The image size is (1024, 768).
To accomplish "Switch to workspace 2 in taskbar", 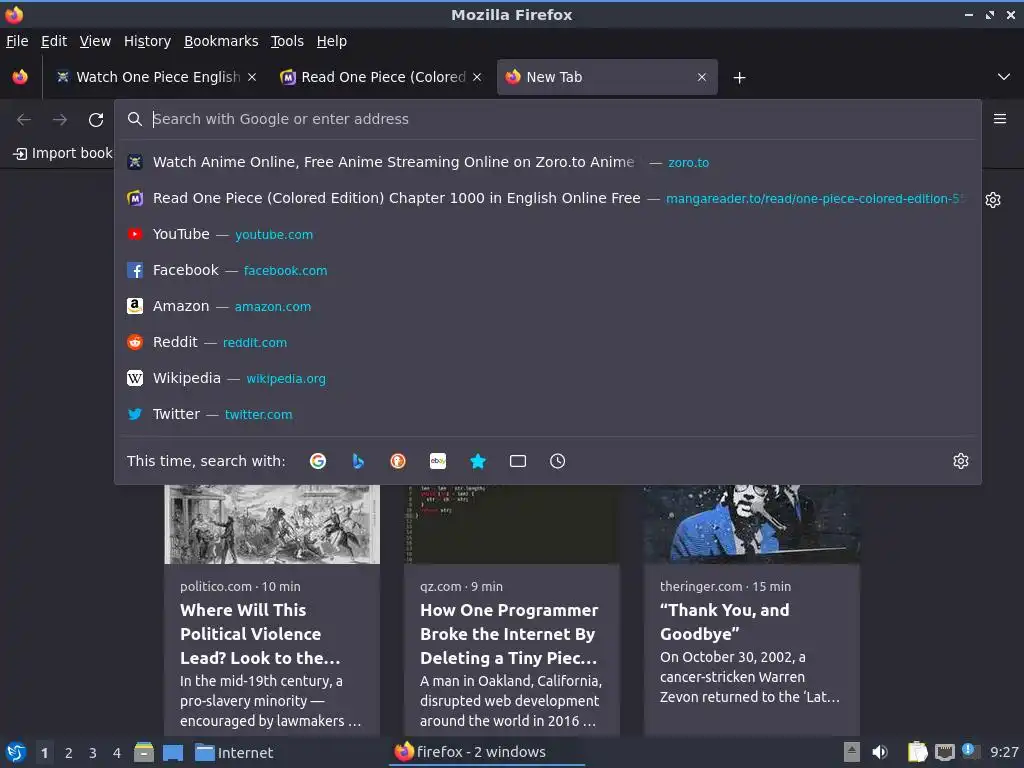I will [x=69, y=753].
